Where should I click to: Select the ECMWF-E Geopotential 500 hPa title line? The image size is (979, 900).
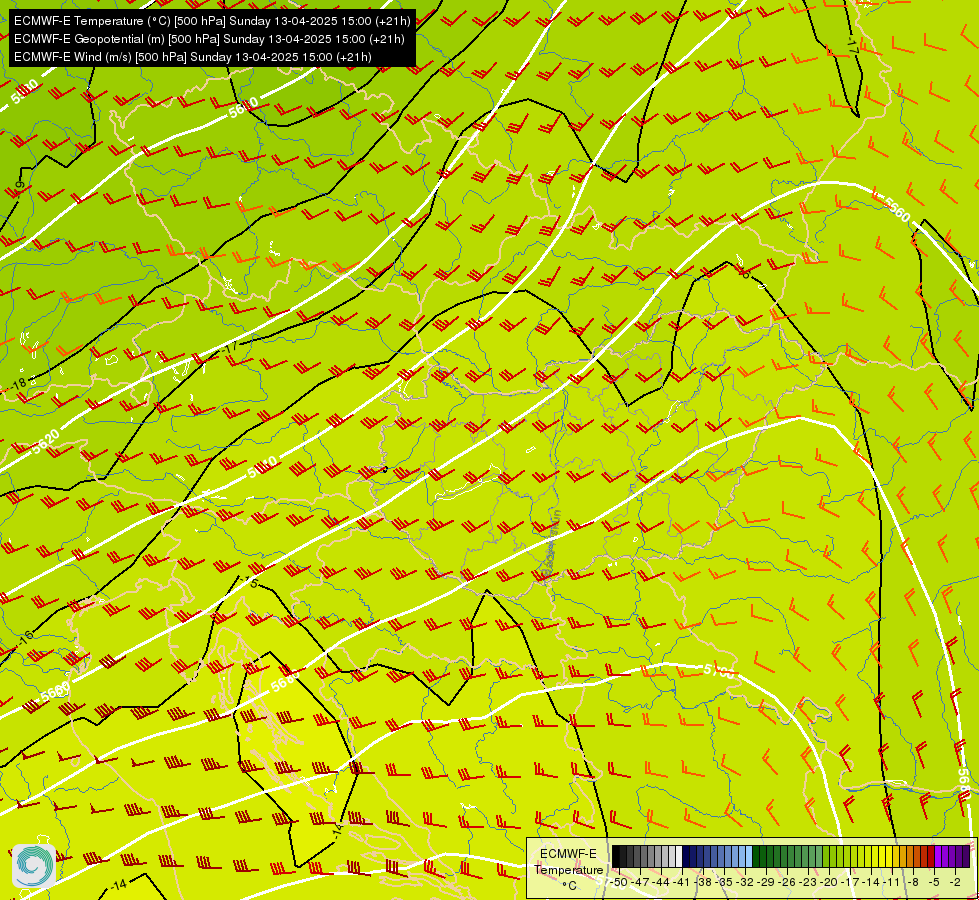209,39
